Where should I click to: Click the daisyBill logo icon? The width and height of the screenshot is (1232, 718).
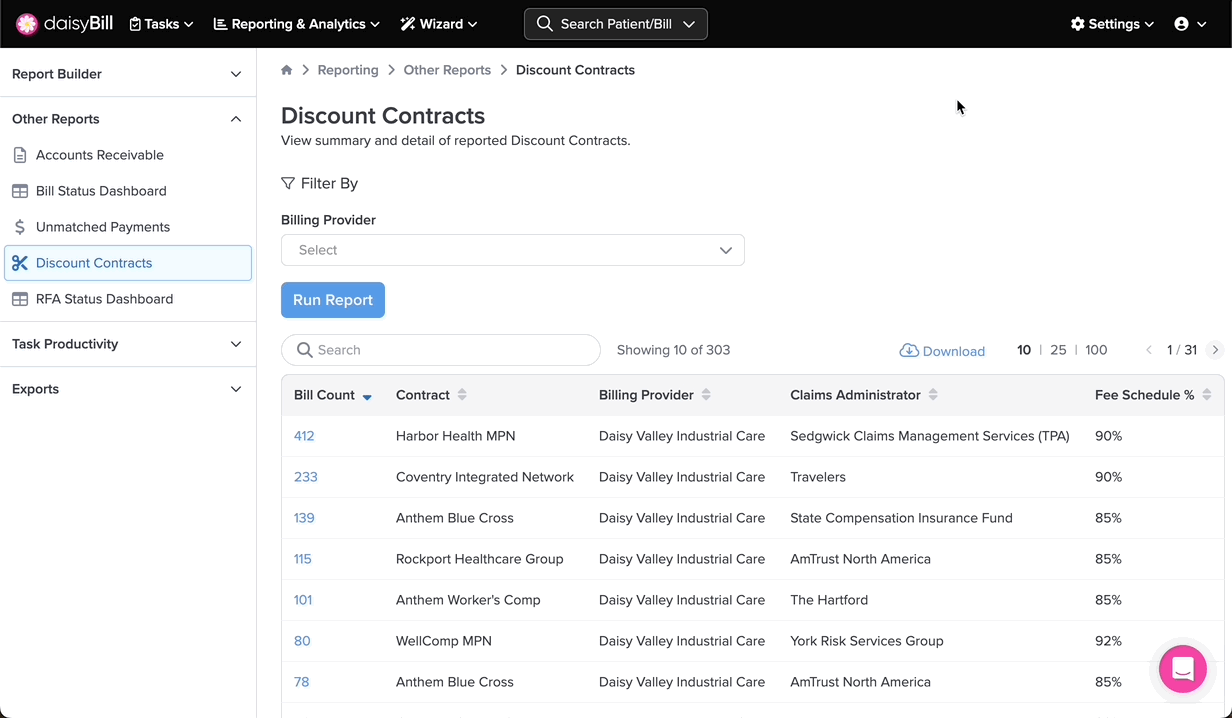click(27, 24)
